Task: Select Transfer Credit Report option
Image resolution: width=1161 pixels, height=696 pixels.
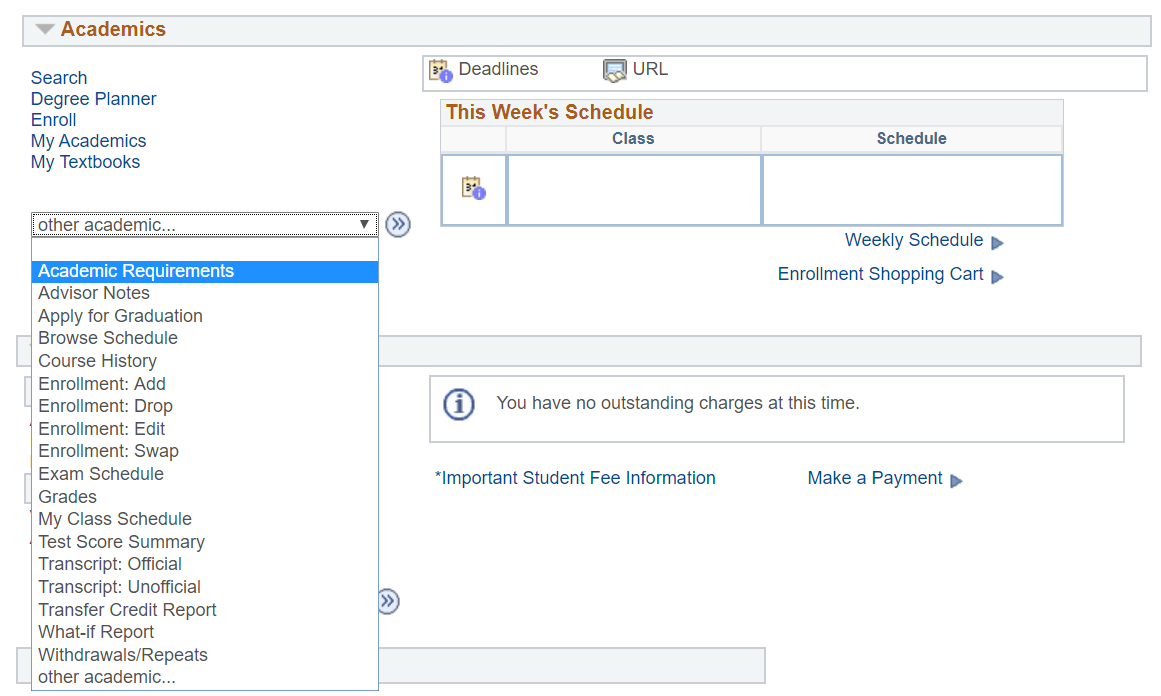Action: [x=204, y=609]
